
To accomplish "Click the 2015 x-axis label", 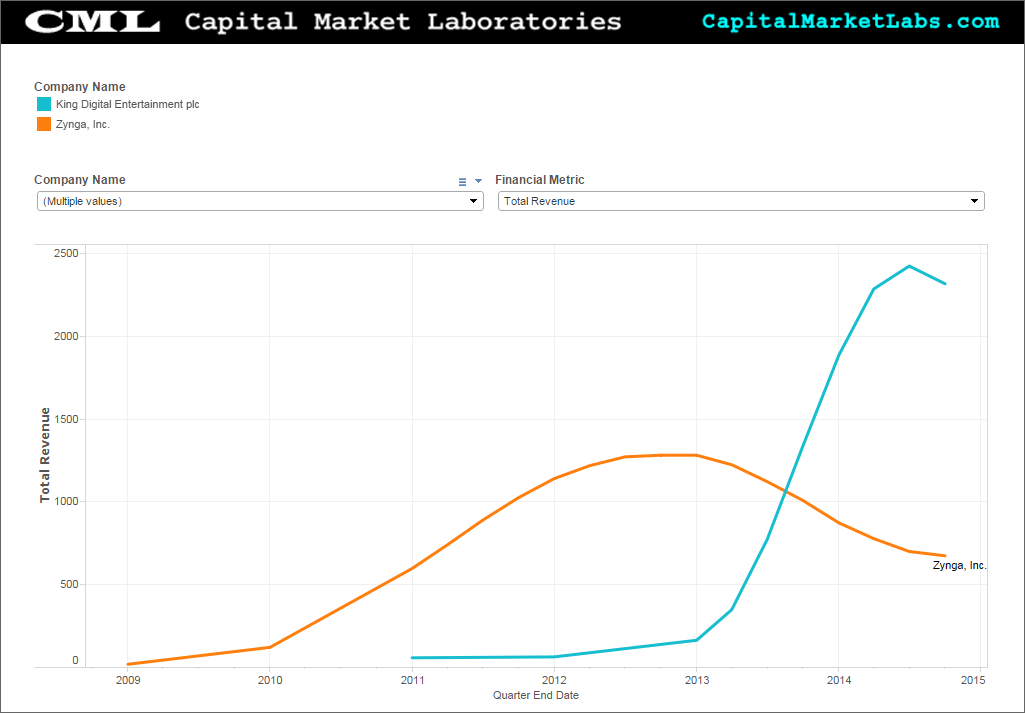I will (973, 680).
